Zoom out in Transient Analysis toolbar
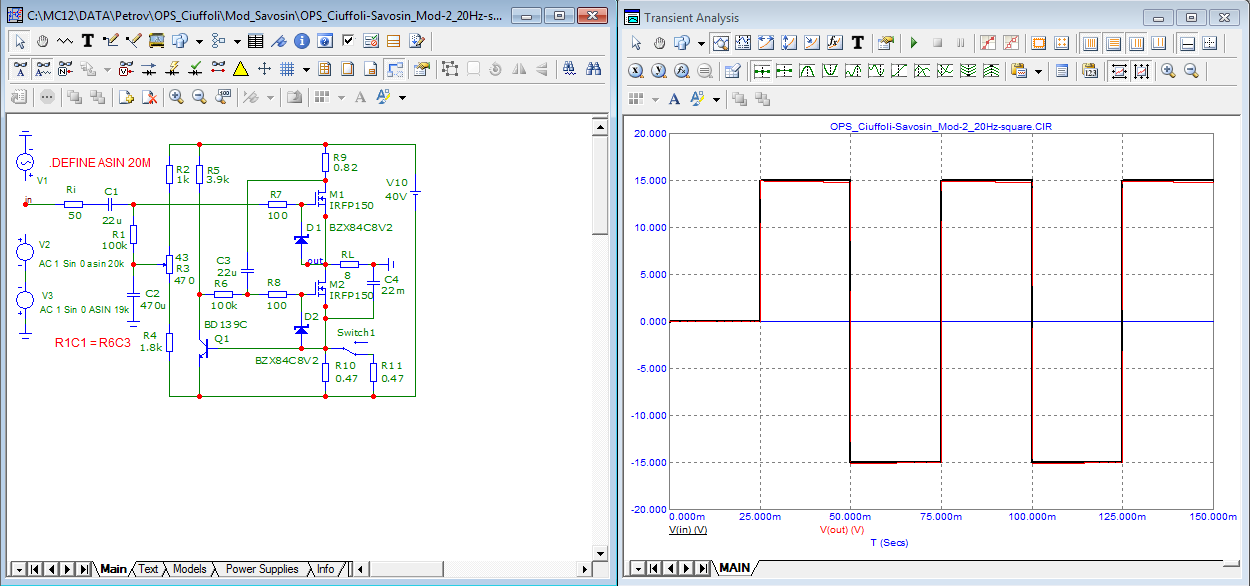 tap(1191, 71)
